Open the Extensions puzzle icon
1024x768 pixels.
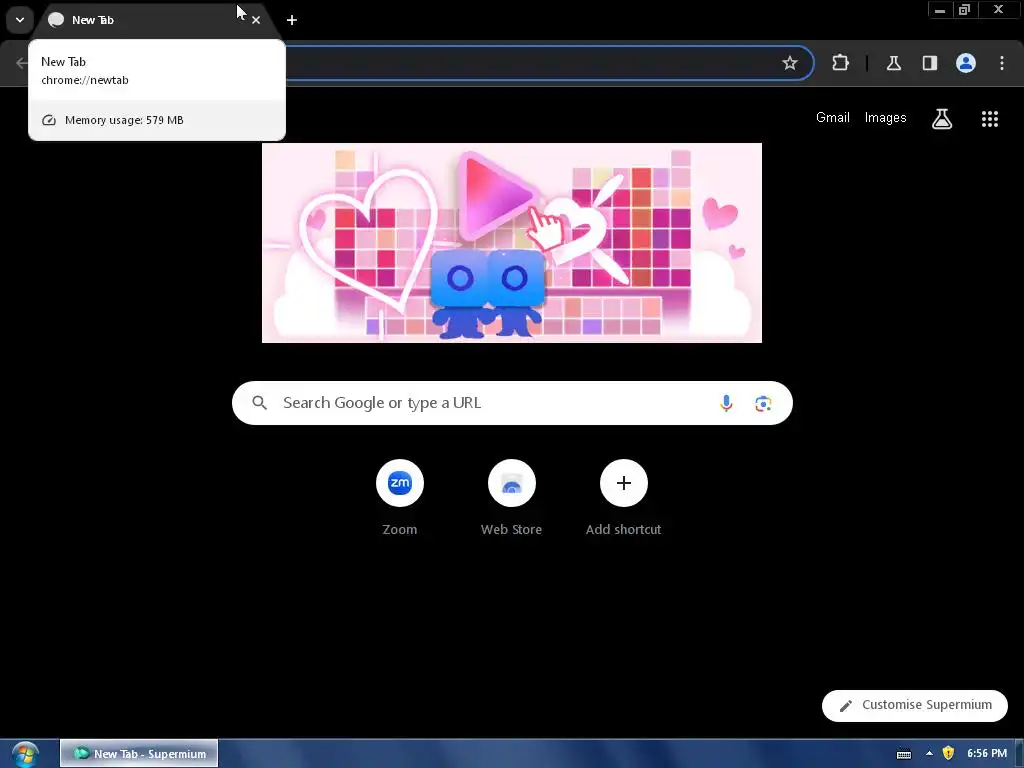click(840, 63)
